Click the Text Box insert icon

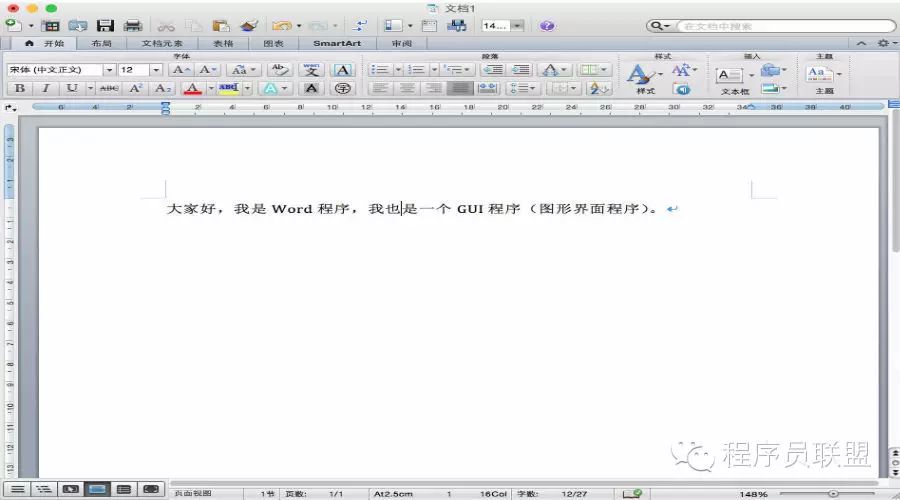click(730, 75)
